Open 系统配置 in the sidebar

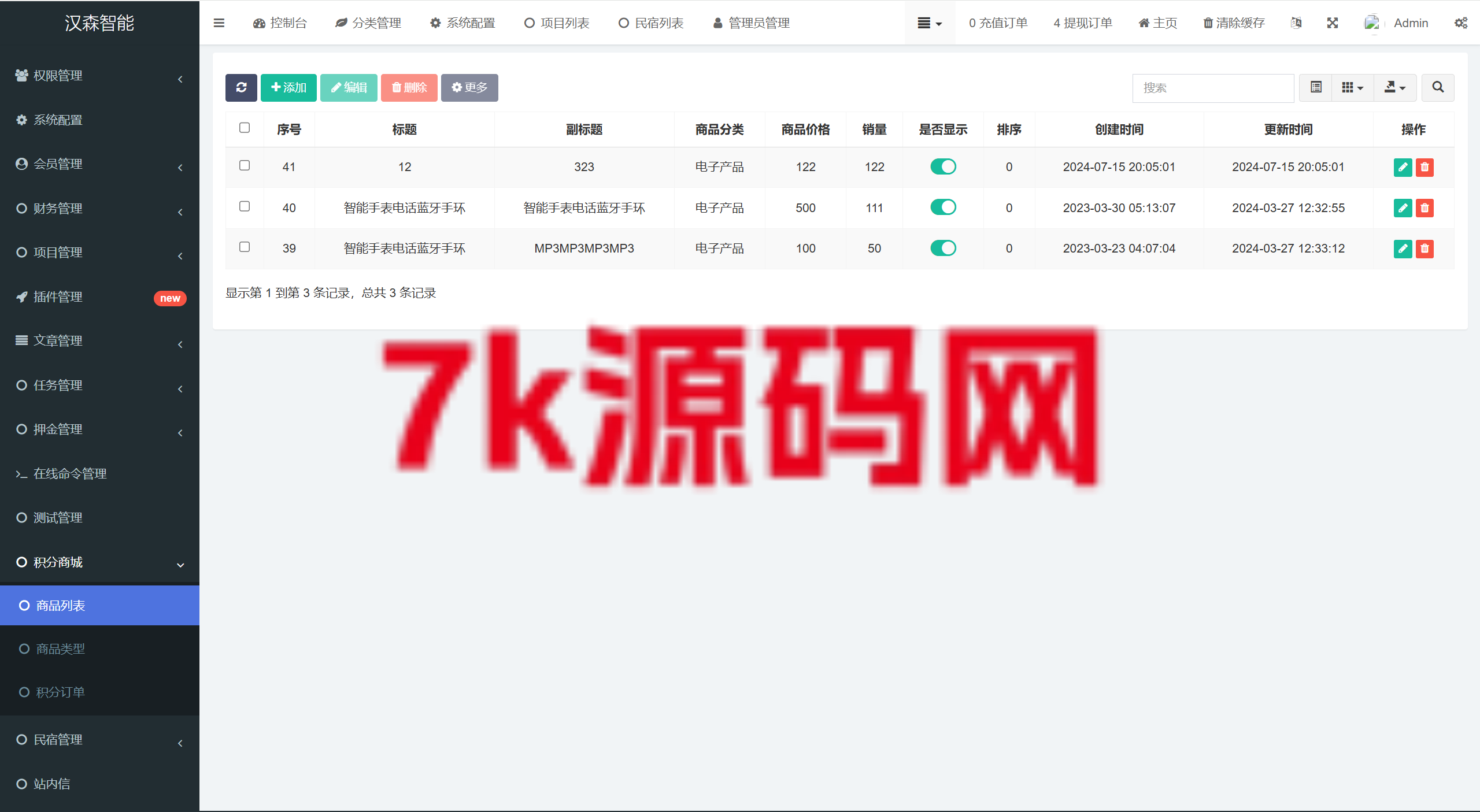[99, 120]
